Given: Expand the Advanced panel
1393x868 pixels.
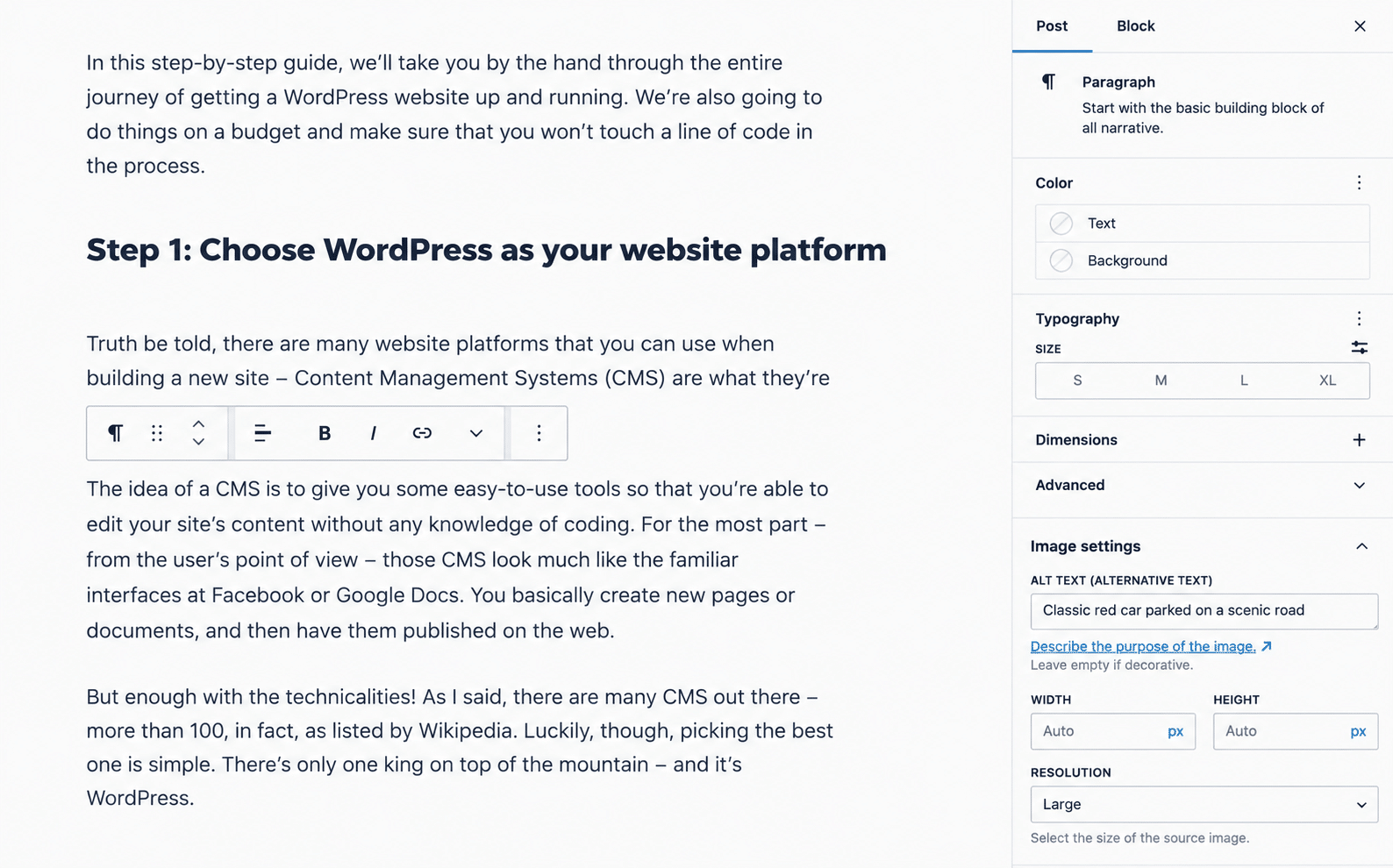Looking at the screenshot, I should (x=1202, y=486).
